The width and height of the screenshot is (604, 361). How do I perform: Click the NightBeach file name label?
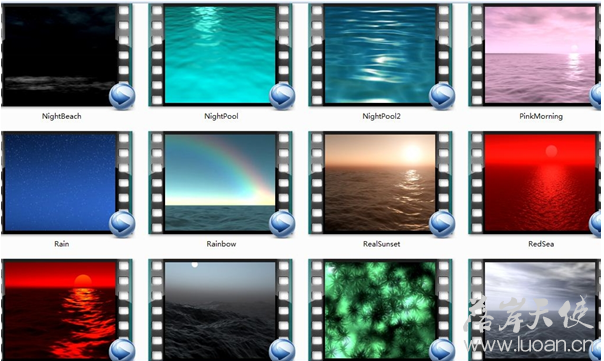coord(62,116)
